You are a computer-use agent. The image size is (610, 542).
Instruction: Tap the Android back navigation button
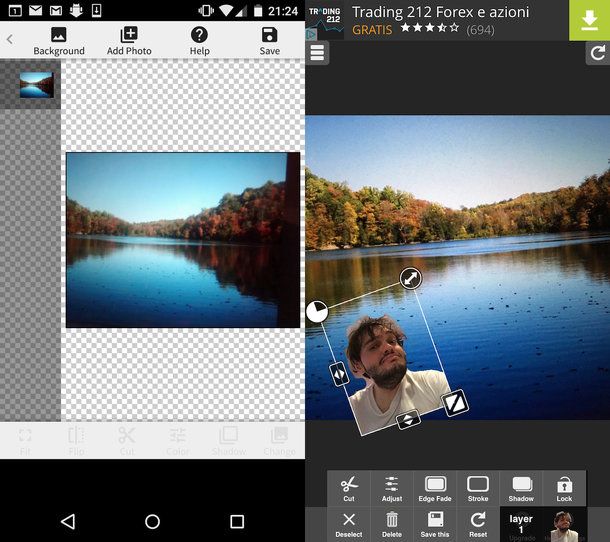[68, 521]
